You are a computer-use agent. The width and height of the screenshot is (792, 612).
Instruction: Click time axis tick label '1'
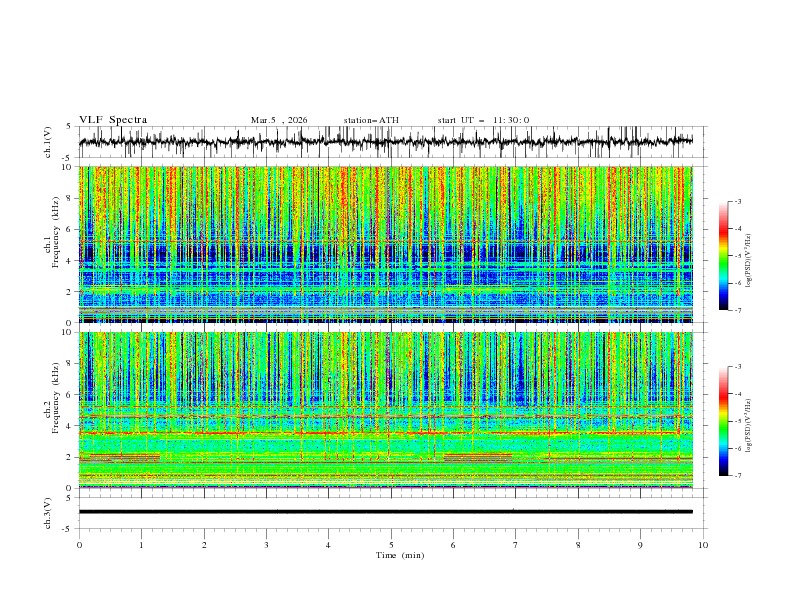141,545
